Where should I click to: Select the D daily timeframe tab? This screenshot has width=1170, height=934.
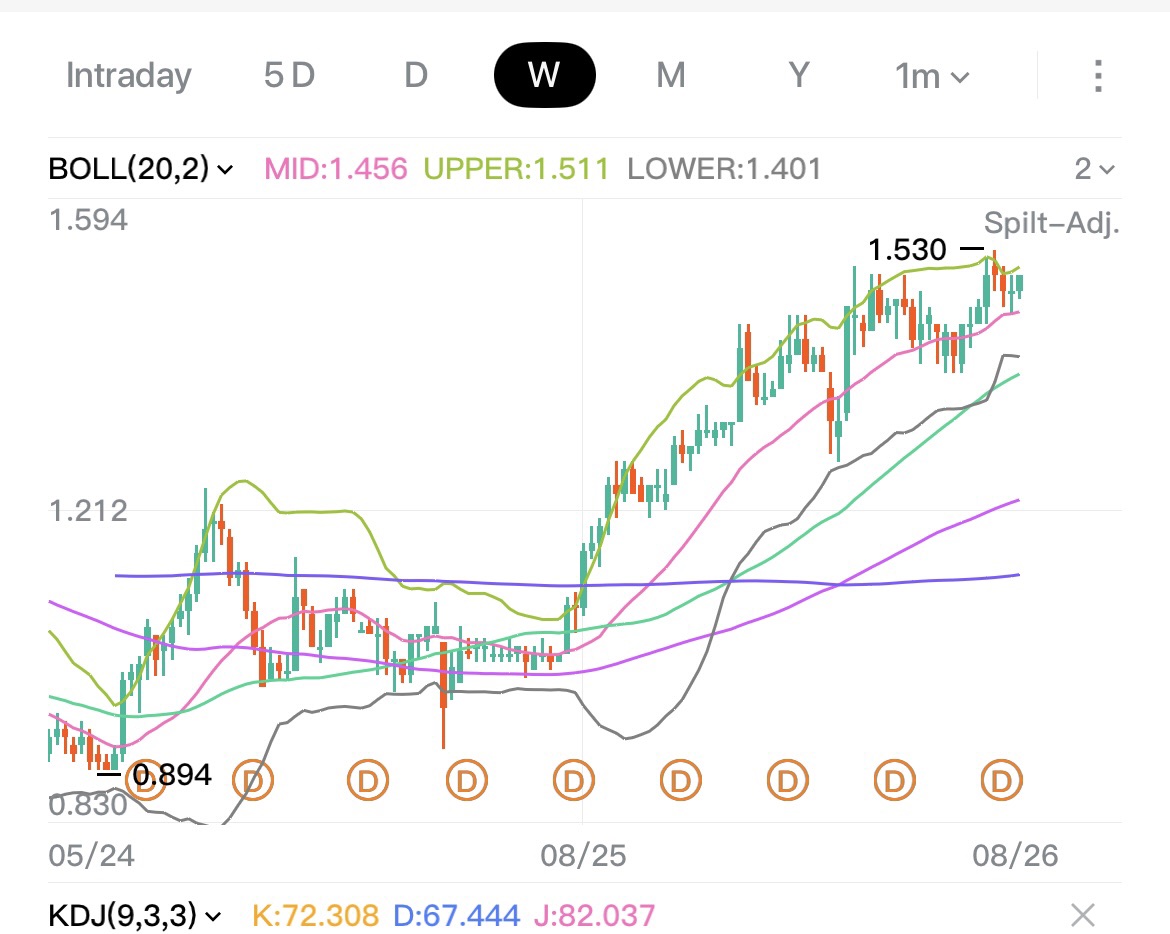click(x=416, y=75)
